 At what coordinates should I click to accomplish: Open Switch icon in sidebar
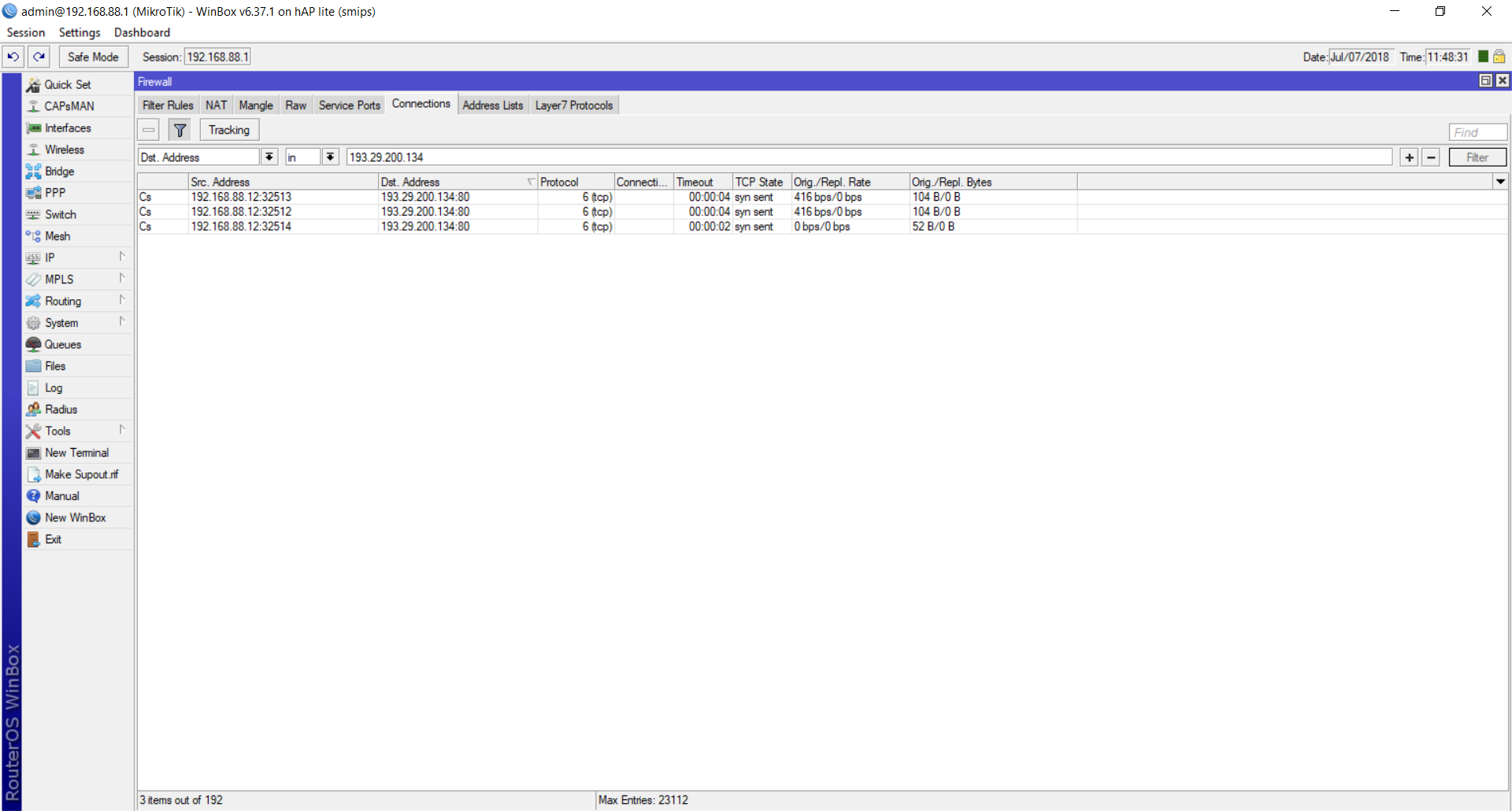pos(33,215)
